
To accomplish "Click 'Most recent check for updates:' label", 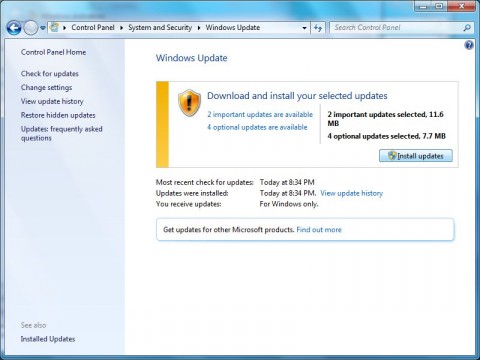I will [205, 182].
